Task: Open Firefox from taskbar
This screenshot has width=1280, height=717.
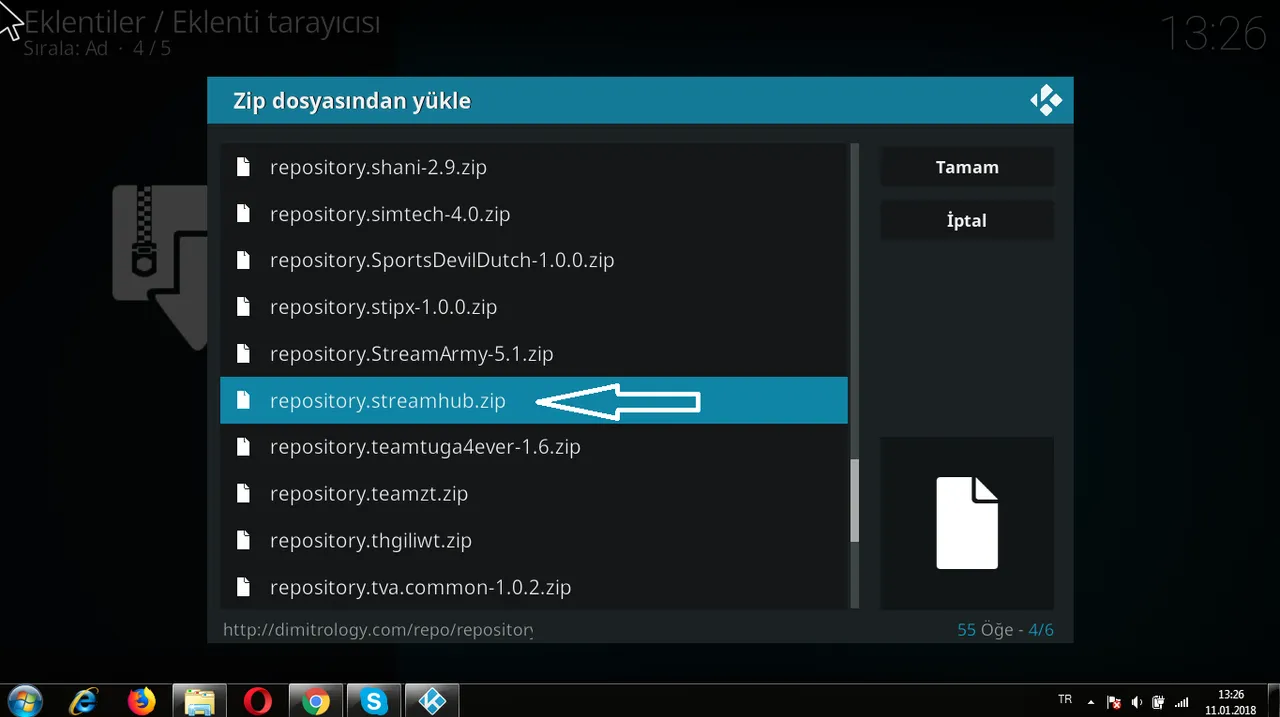Action: click(142, 701)
